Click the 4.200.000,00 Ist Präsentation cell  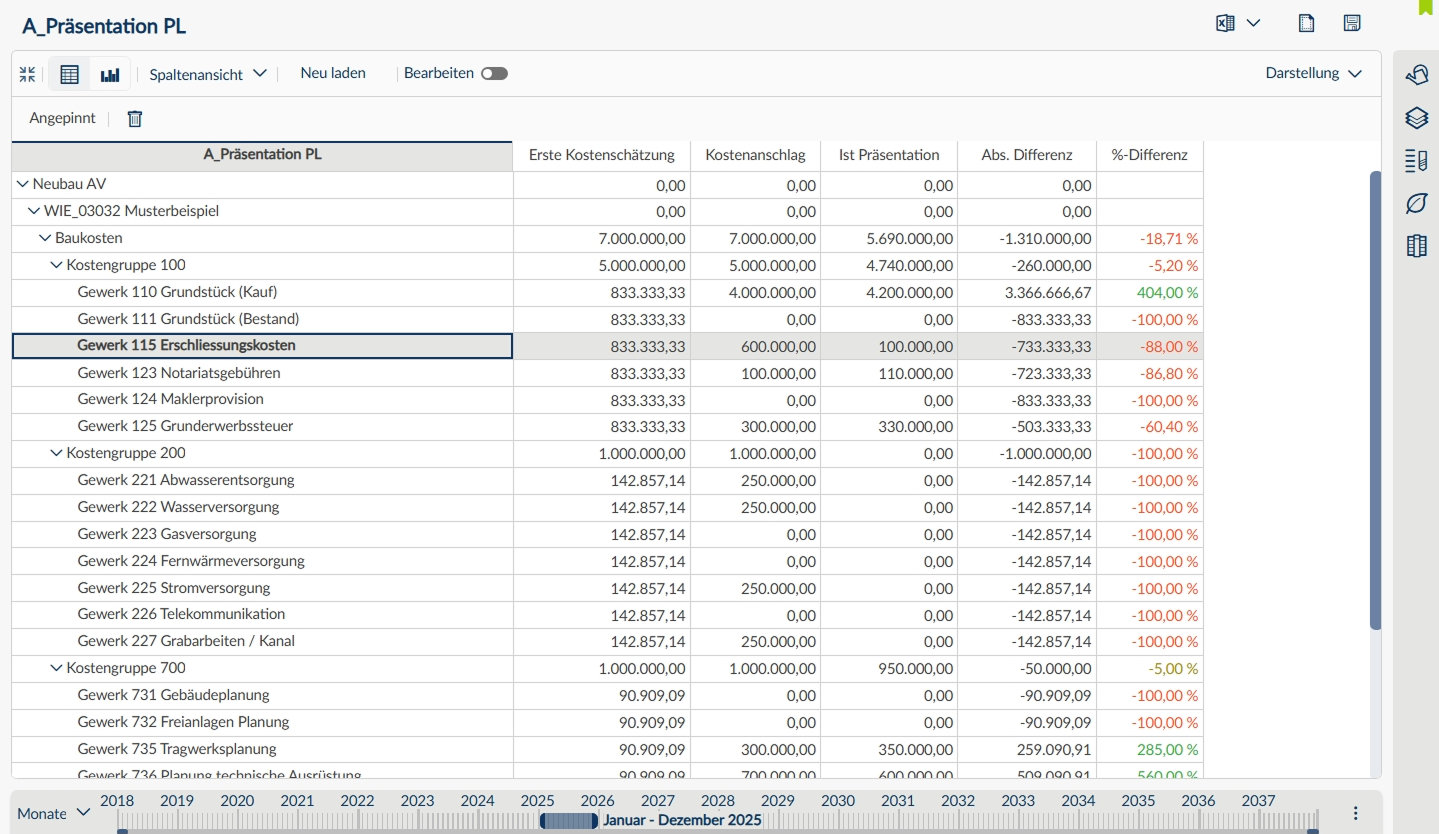point(889,292)
